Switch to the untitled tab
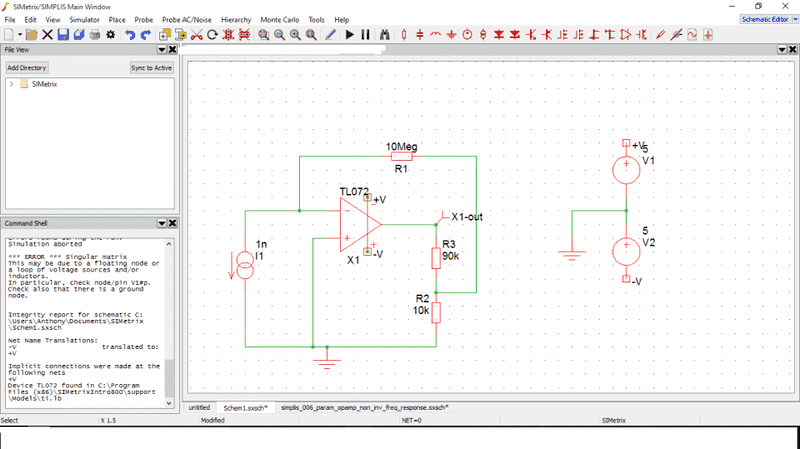Screen dimensions: 800x449 click(x=199, y=408)
